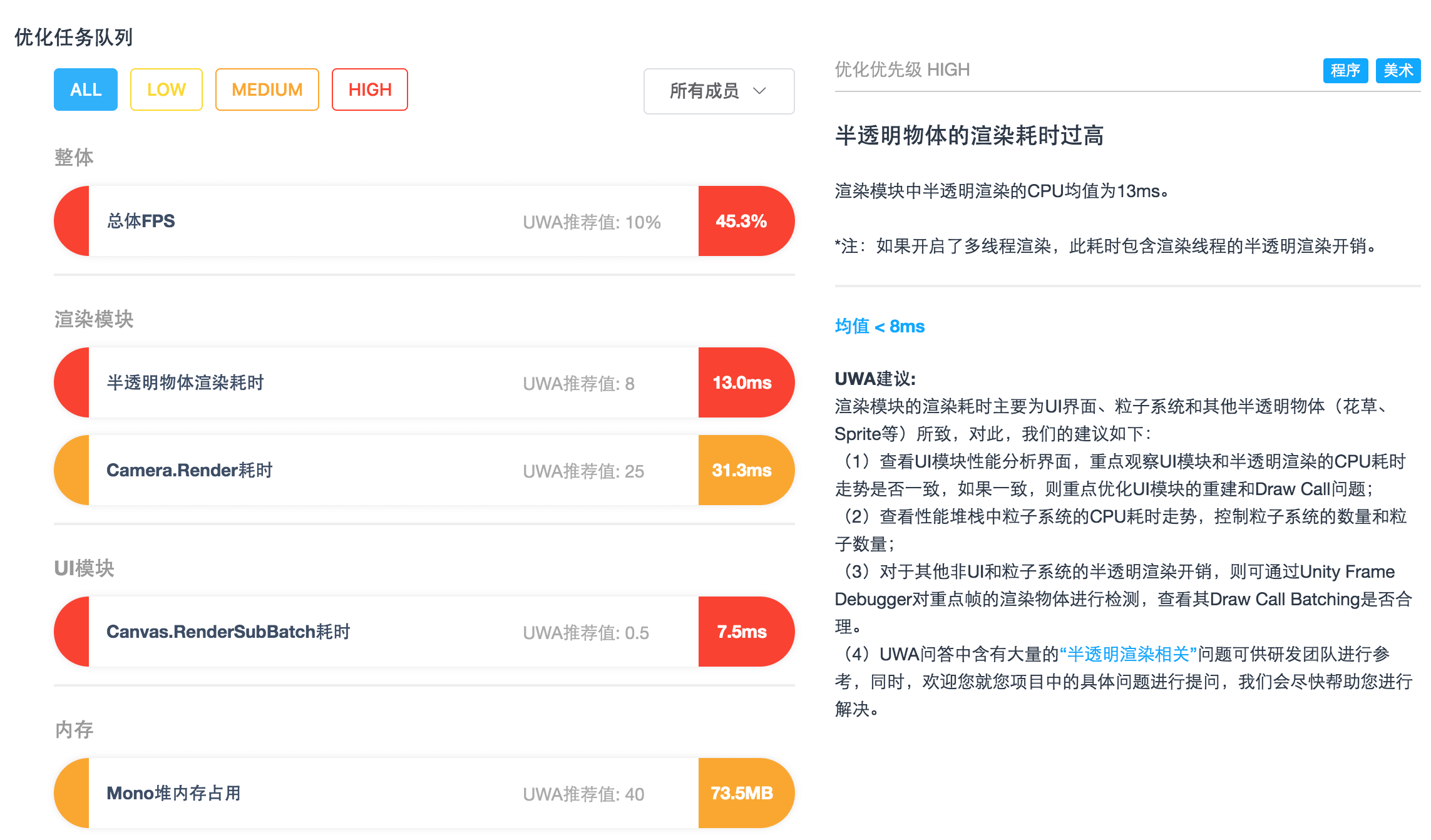The height and width of the screenshot is (840, 1431).
Task: Click the 7.5ms value badge
Action: pyautogui.click(x=746, y=632)
